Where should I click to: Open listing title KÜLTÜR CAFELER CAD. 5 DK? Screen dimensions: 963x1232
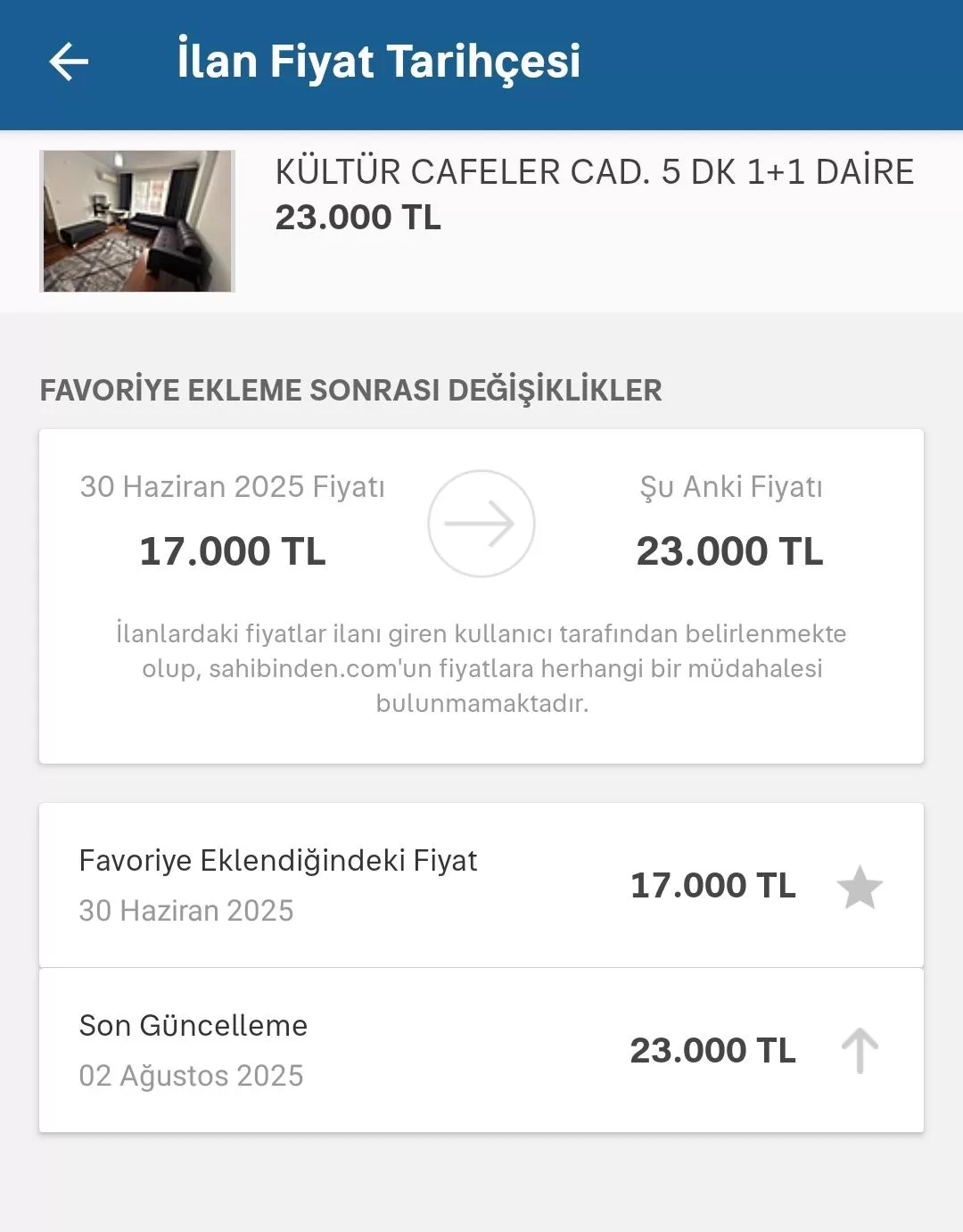pyautogui.click(x=594, y=171)
